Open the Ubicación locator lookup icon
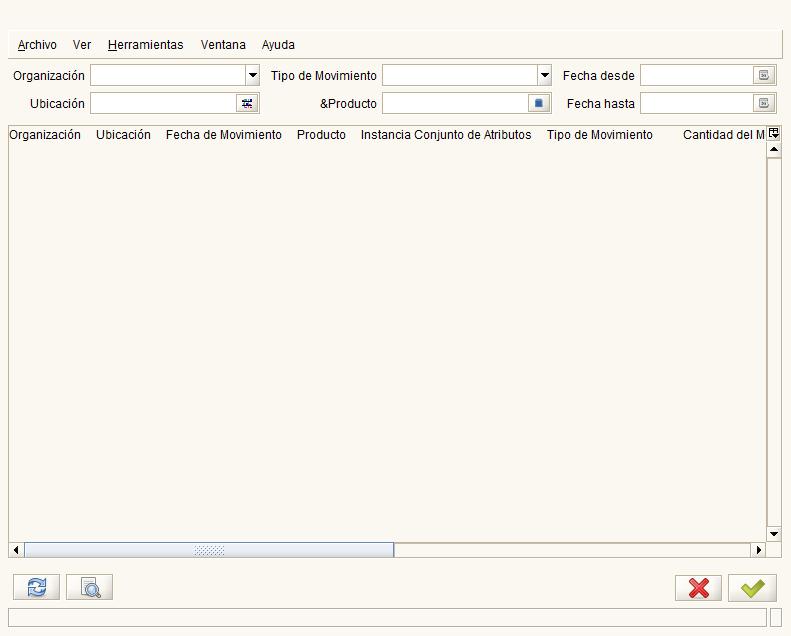The image size is (791, 636). point(247,103)
